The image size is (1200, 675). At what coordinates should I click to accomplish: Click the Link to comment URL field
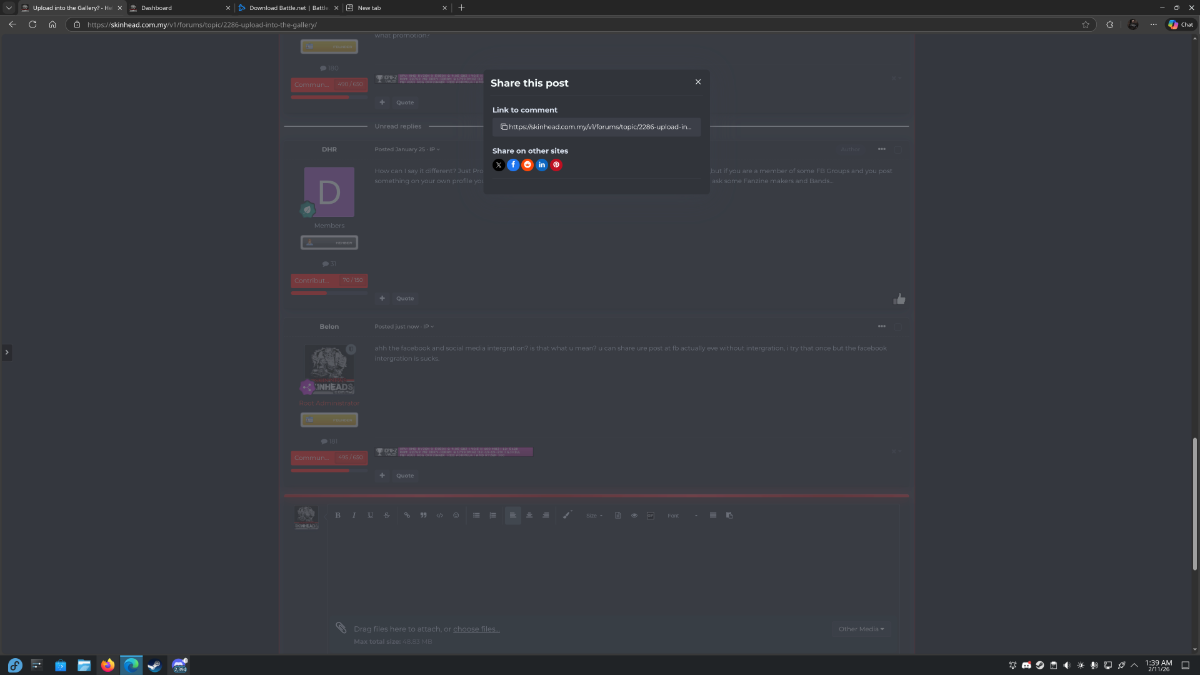click(x=600, y=127)
